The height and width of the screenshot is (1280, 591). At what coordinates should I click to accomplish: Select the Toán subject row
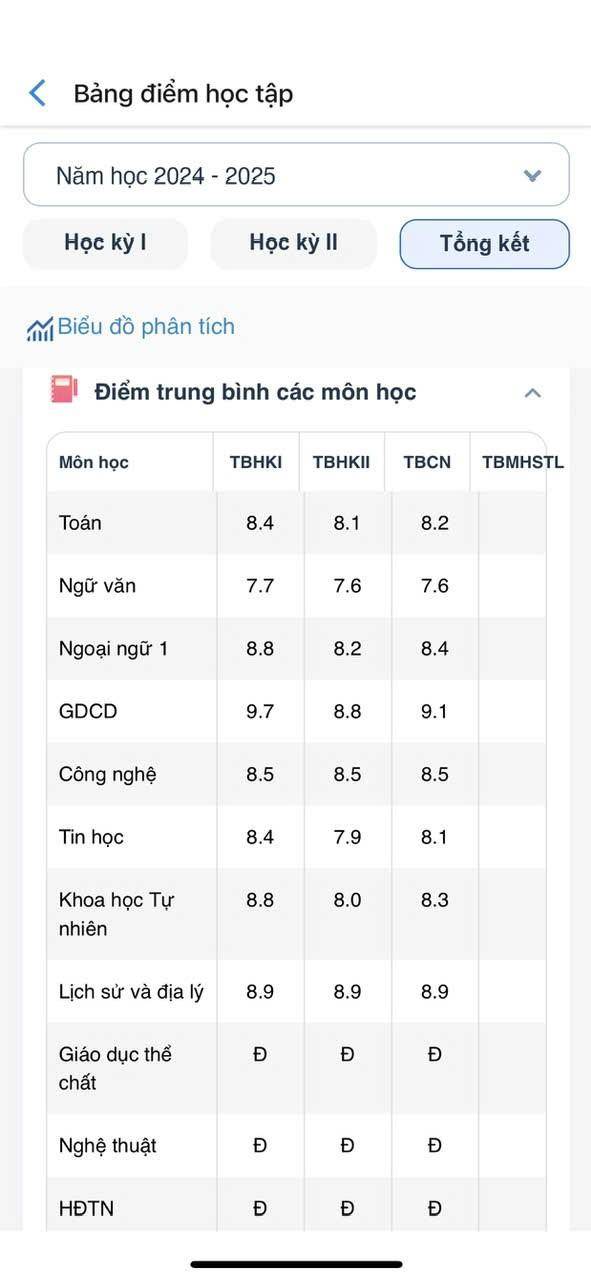[x=296, y=523]
